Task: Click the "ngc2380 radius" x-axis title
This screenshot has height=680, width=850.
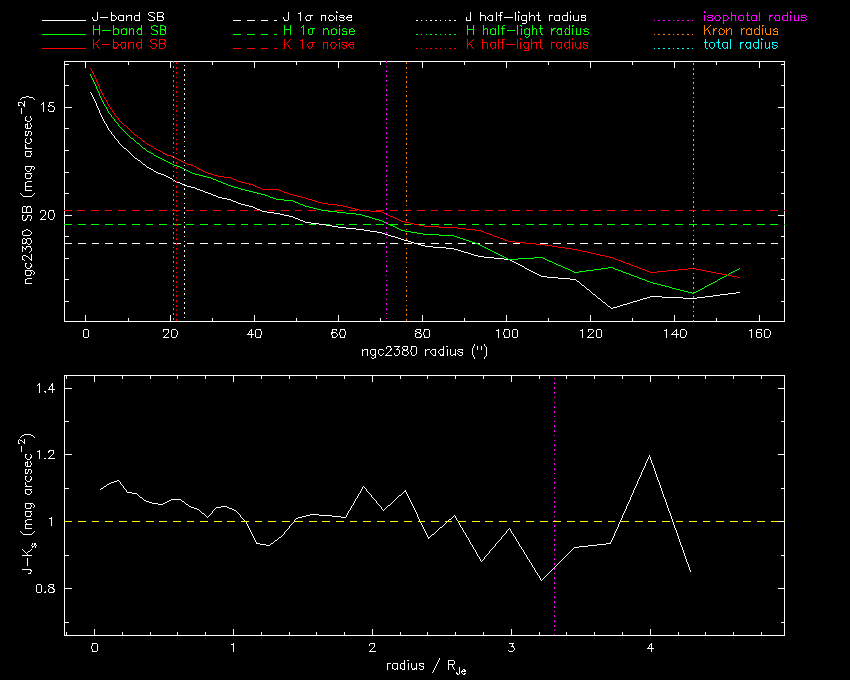Action: pos(424,352)
